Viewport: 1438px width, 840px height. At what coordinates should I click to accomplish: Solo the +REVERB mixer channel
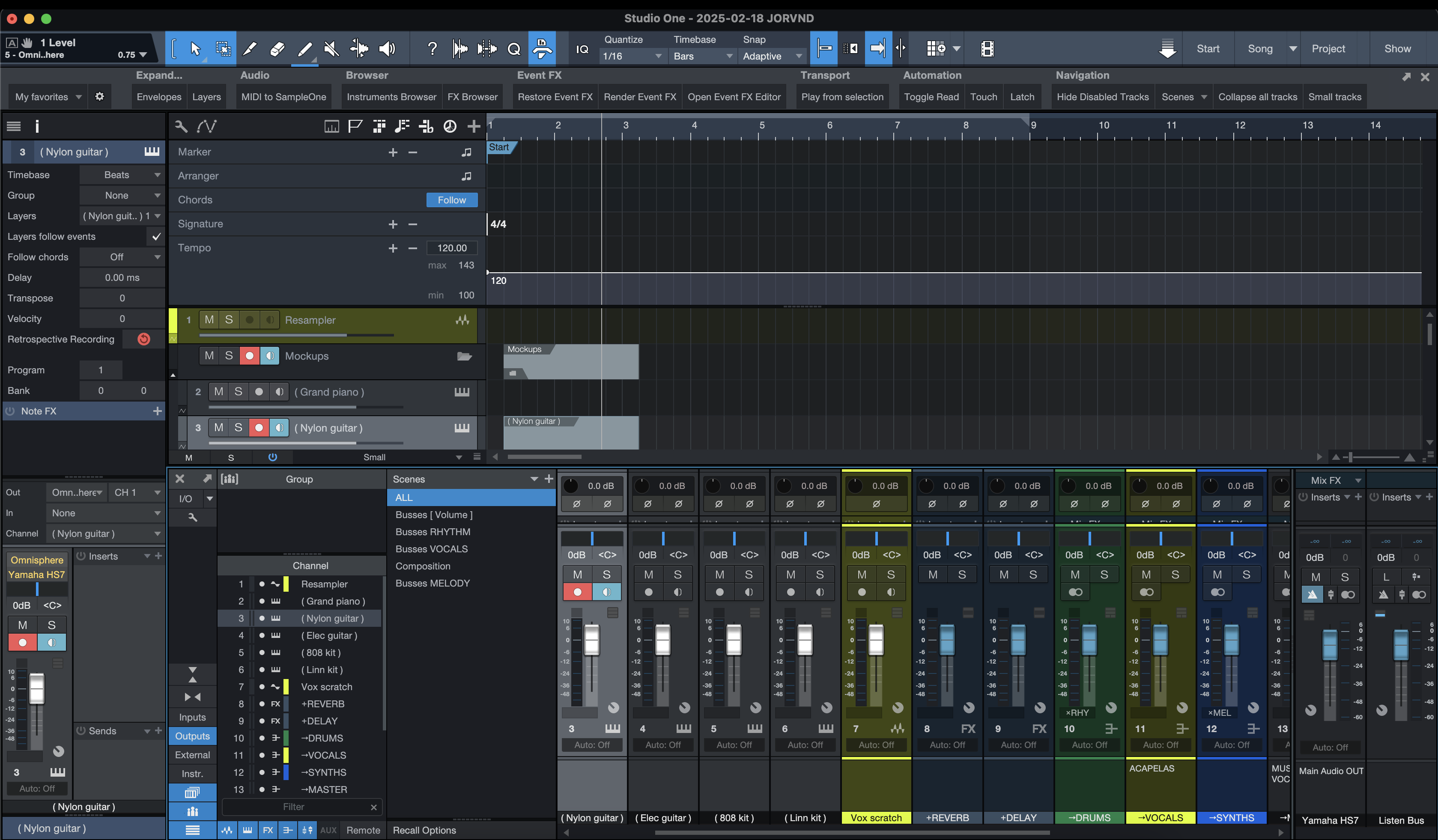click(962, 575)
